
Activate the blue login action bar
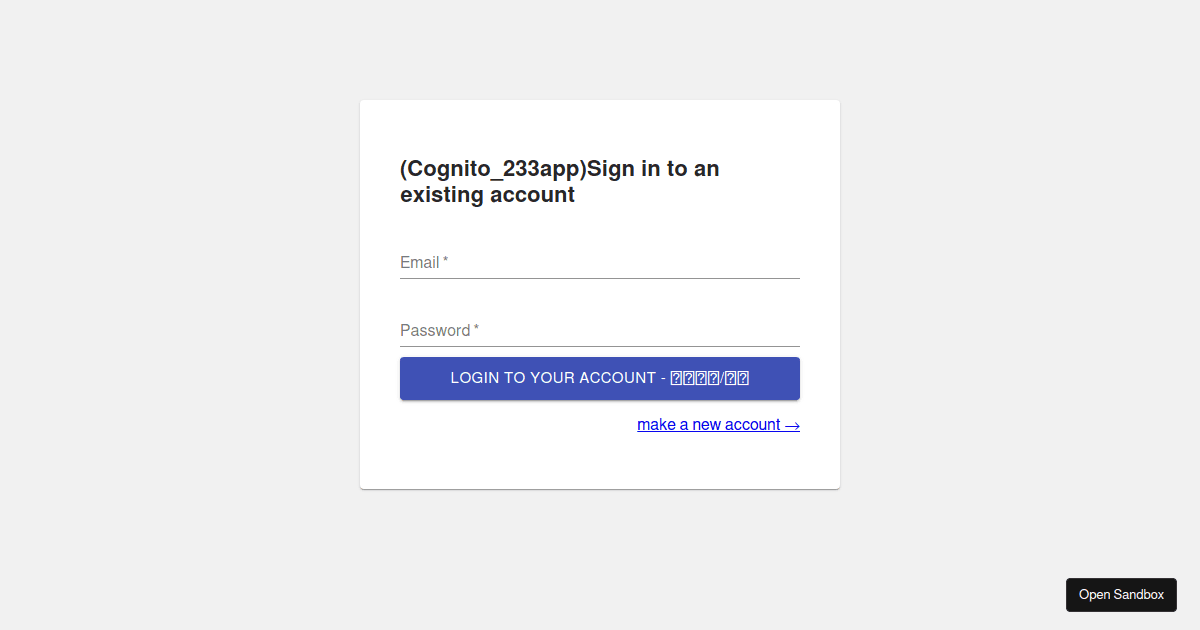coord(600,378)
